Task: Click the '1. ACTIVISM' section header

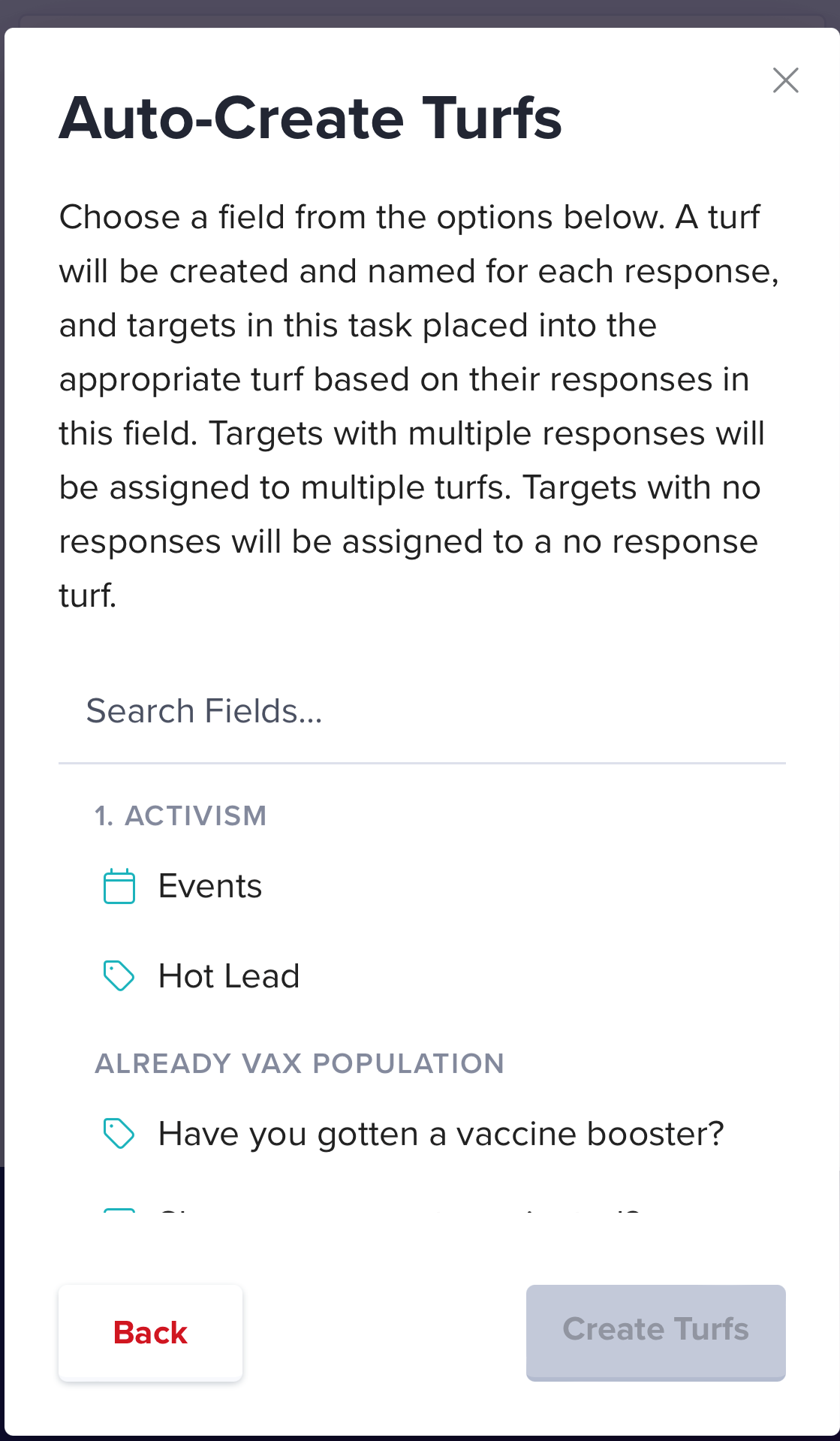Action: coord(180,816)
